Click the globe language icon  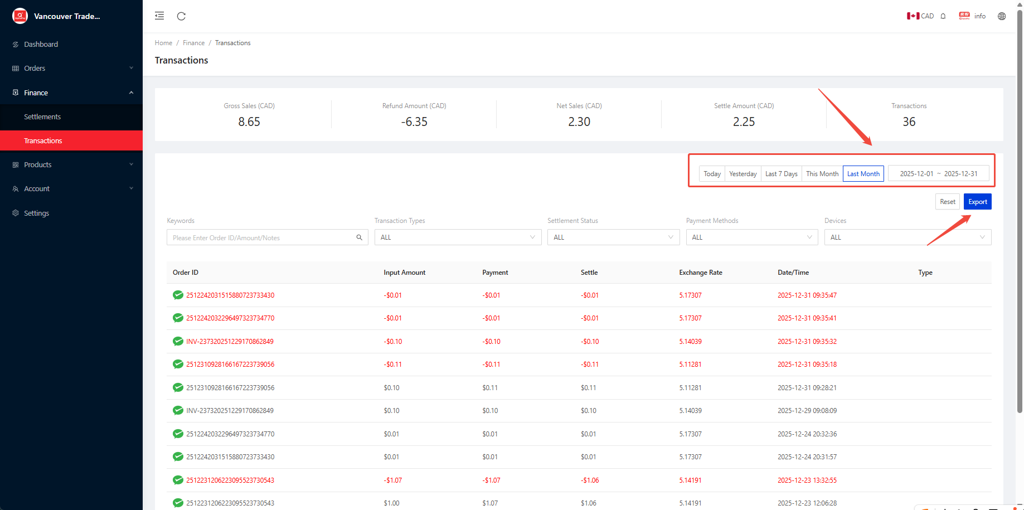(x=1001, y=16)
